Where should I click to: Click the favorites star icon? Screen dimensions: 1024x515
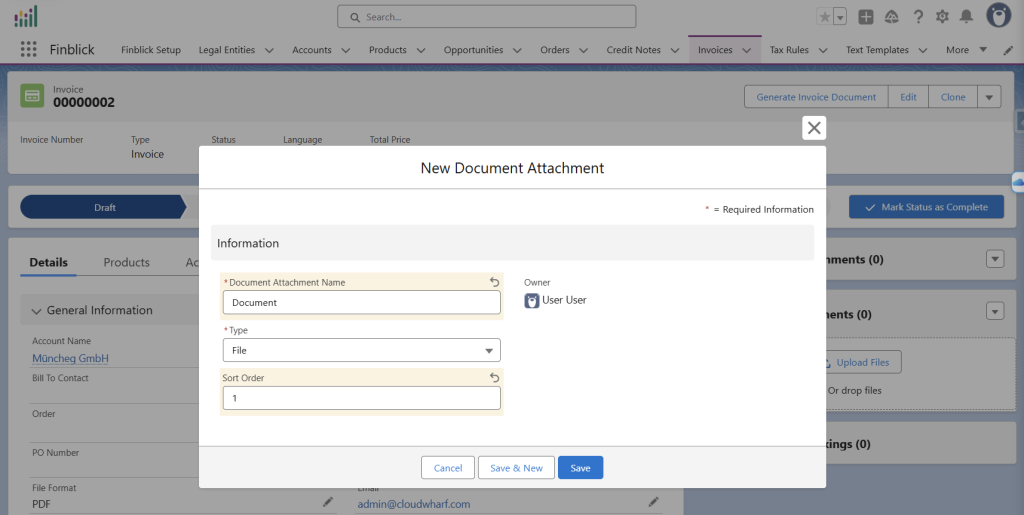coord(824,17)
